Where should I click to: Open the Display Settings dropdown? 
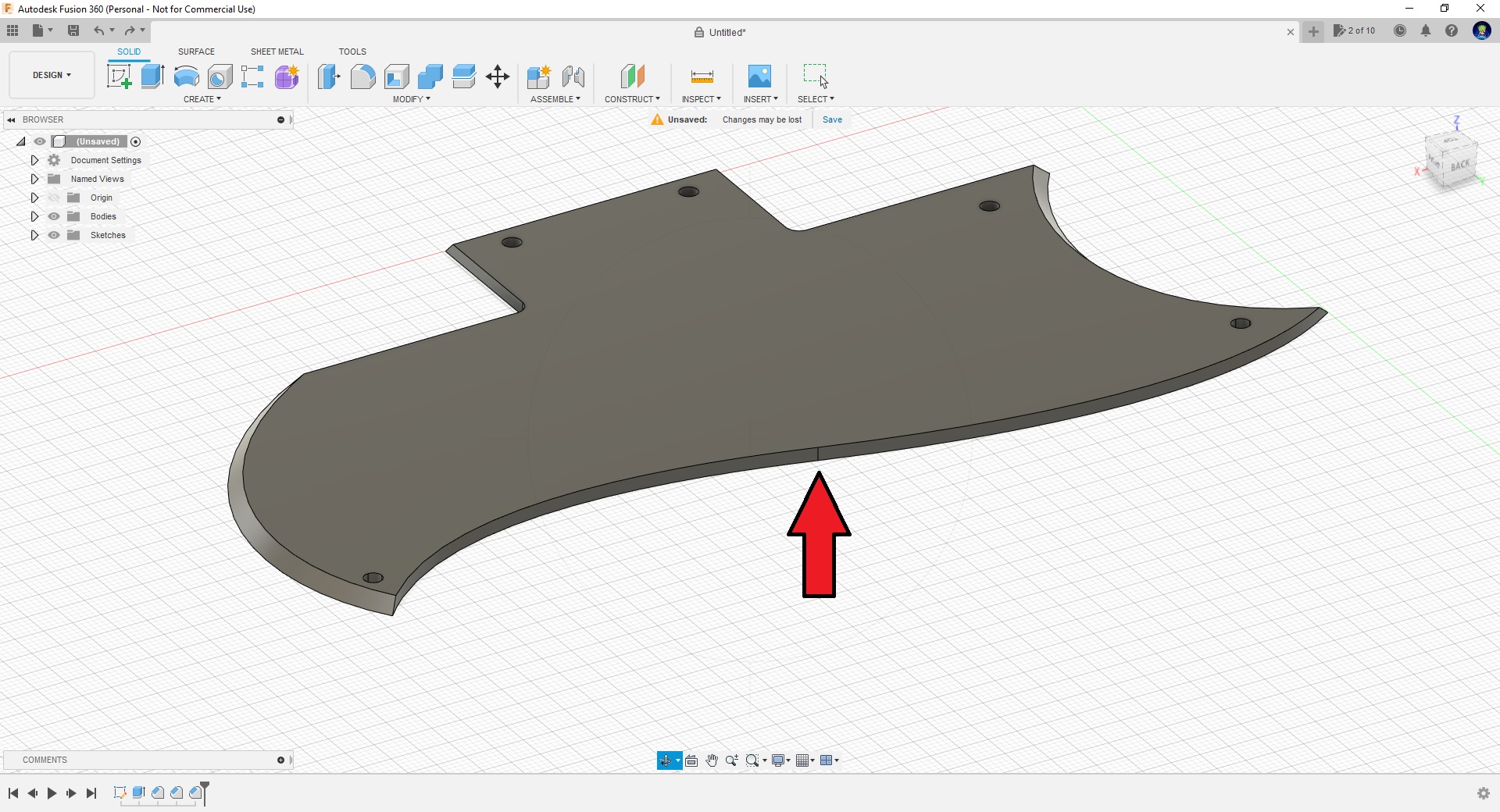click(x=780, y=760)
